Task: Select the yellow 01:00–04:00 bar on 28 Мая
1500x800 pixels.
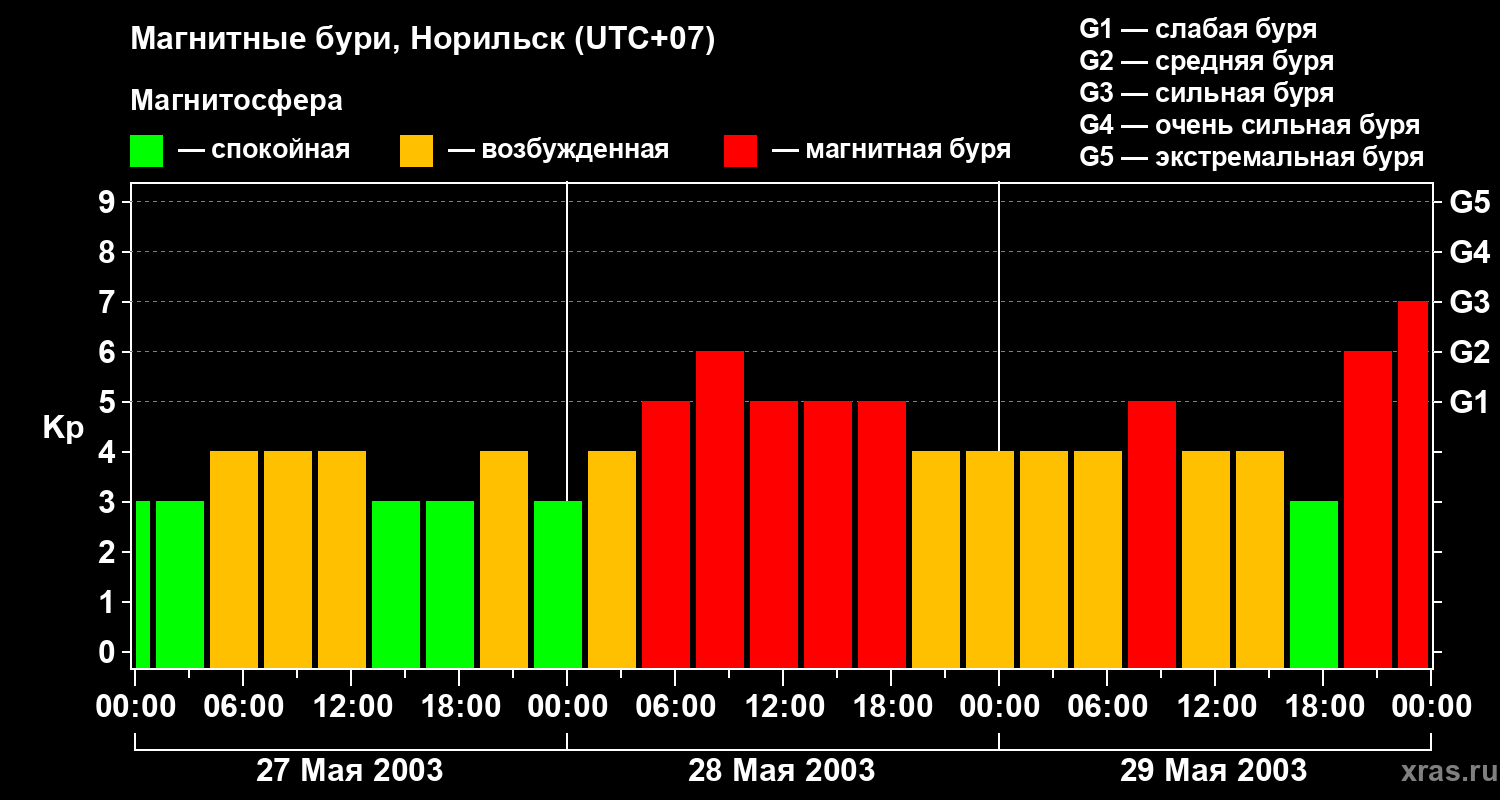Action: coord(612,559)
